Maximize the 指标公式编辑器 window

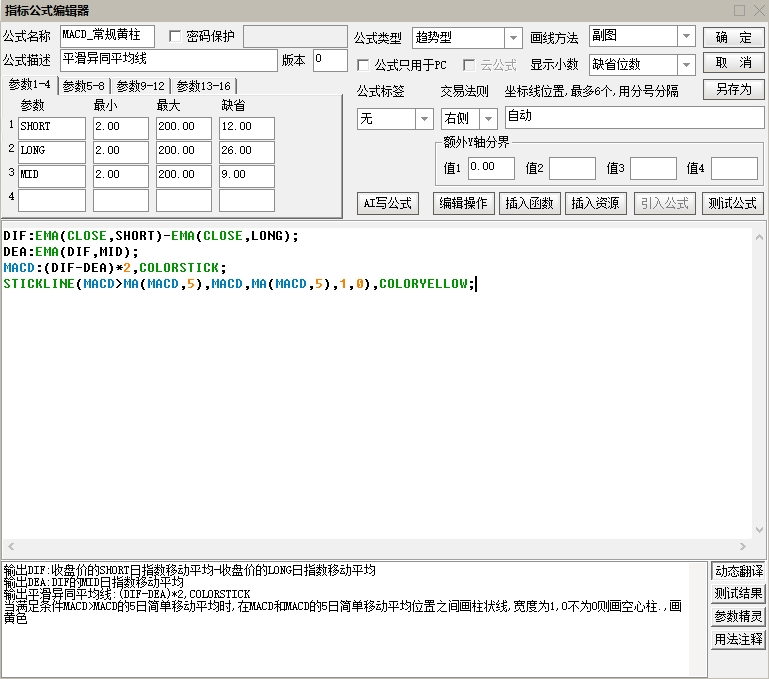point(739,10)
